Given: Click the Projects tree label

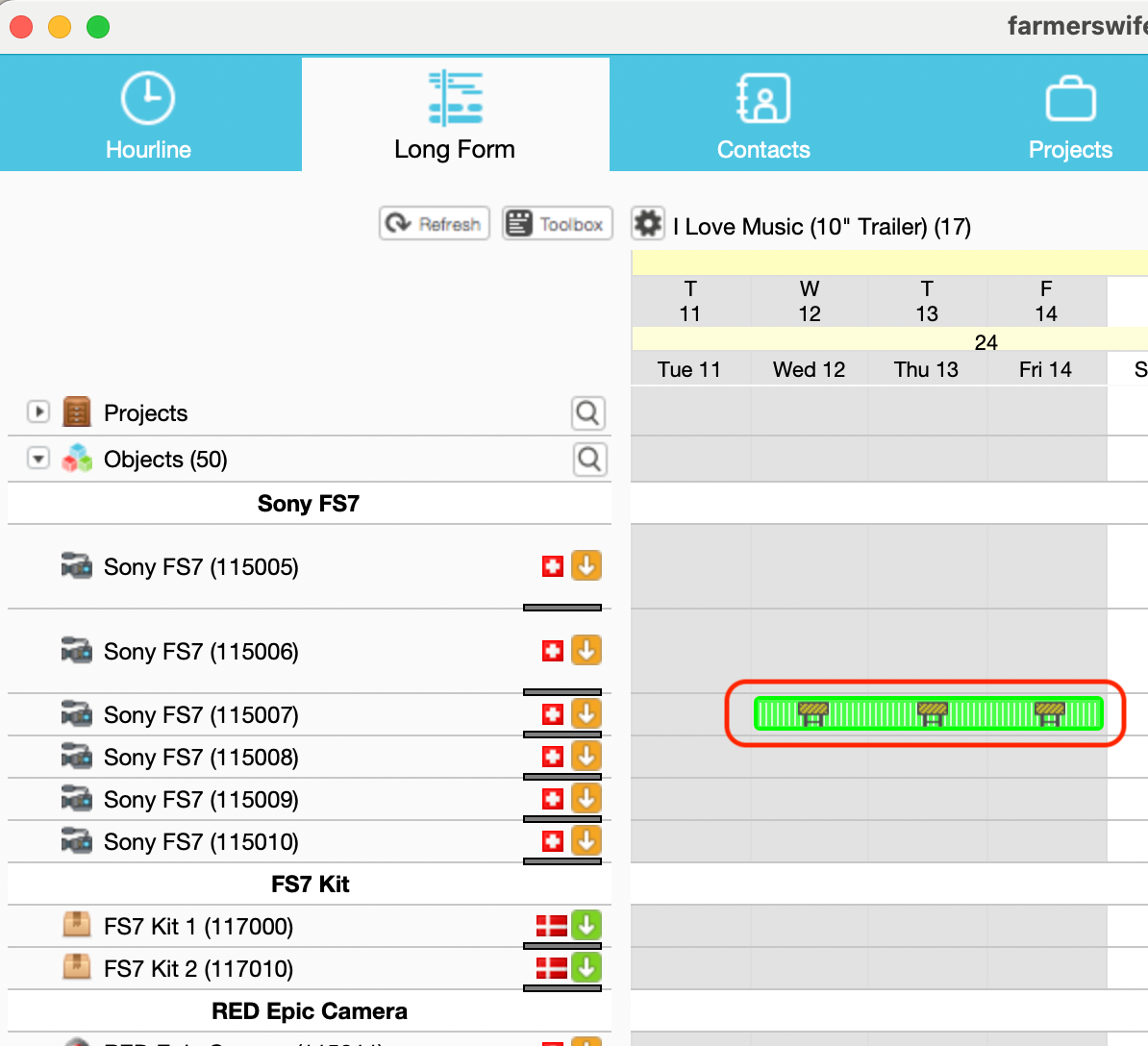Looking at the screenshot, I should point(146,412).
